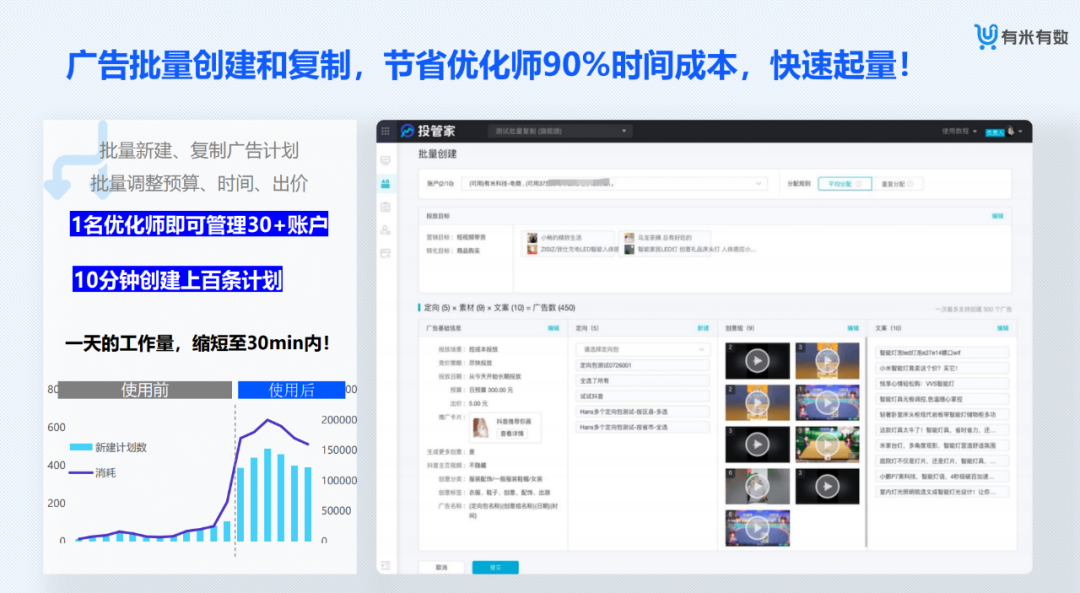The image size is (1080, 593).
Task: Click the audience sidebar icon
Action: [x=386, y=229]
